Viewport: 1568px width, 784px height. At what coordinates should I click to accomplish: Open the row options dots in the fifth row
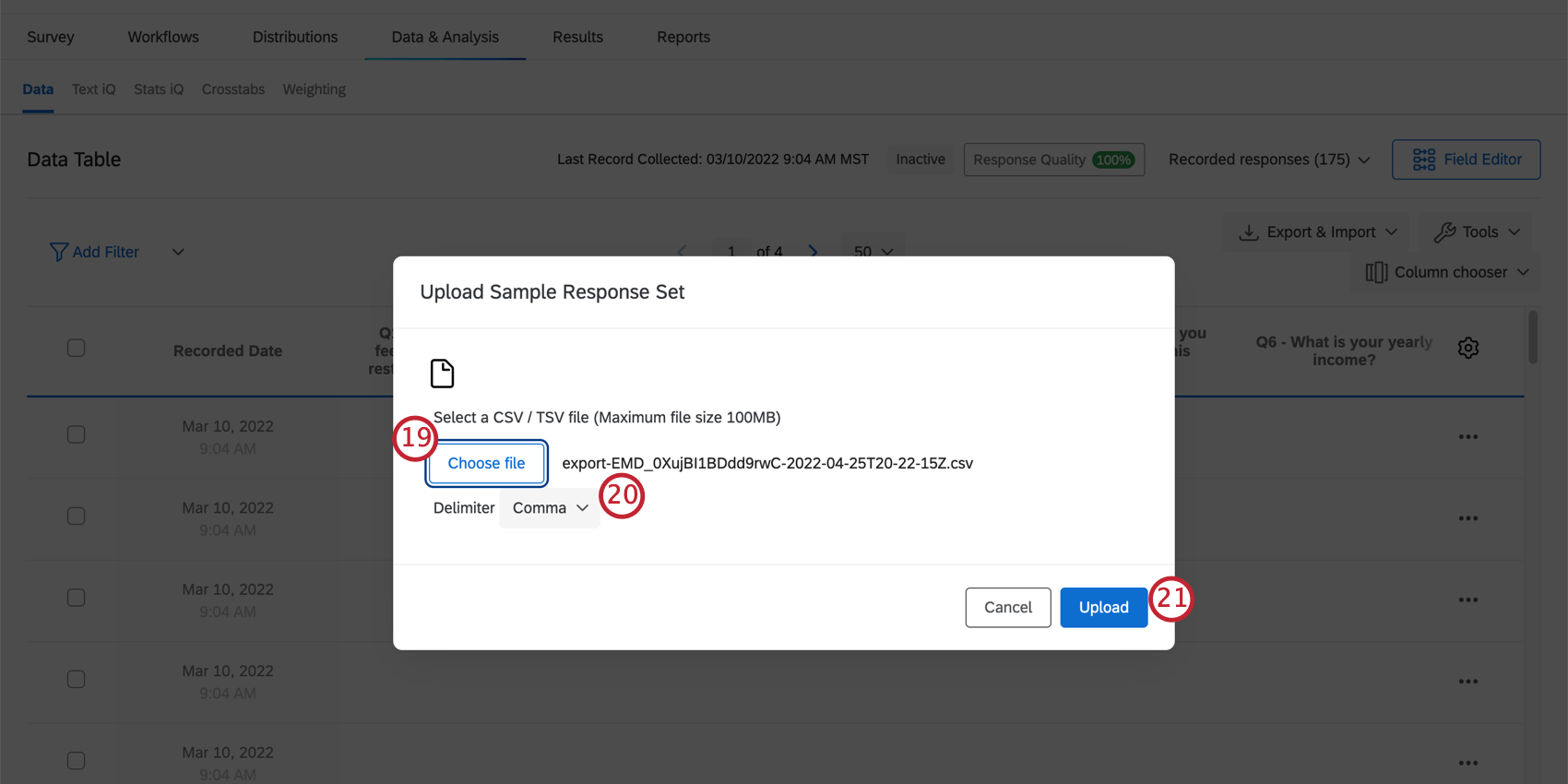[x=1468, y=763]
